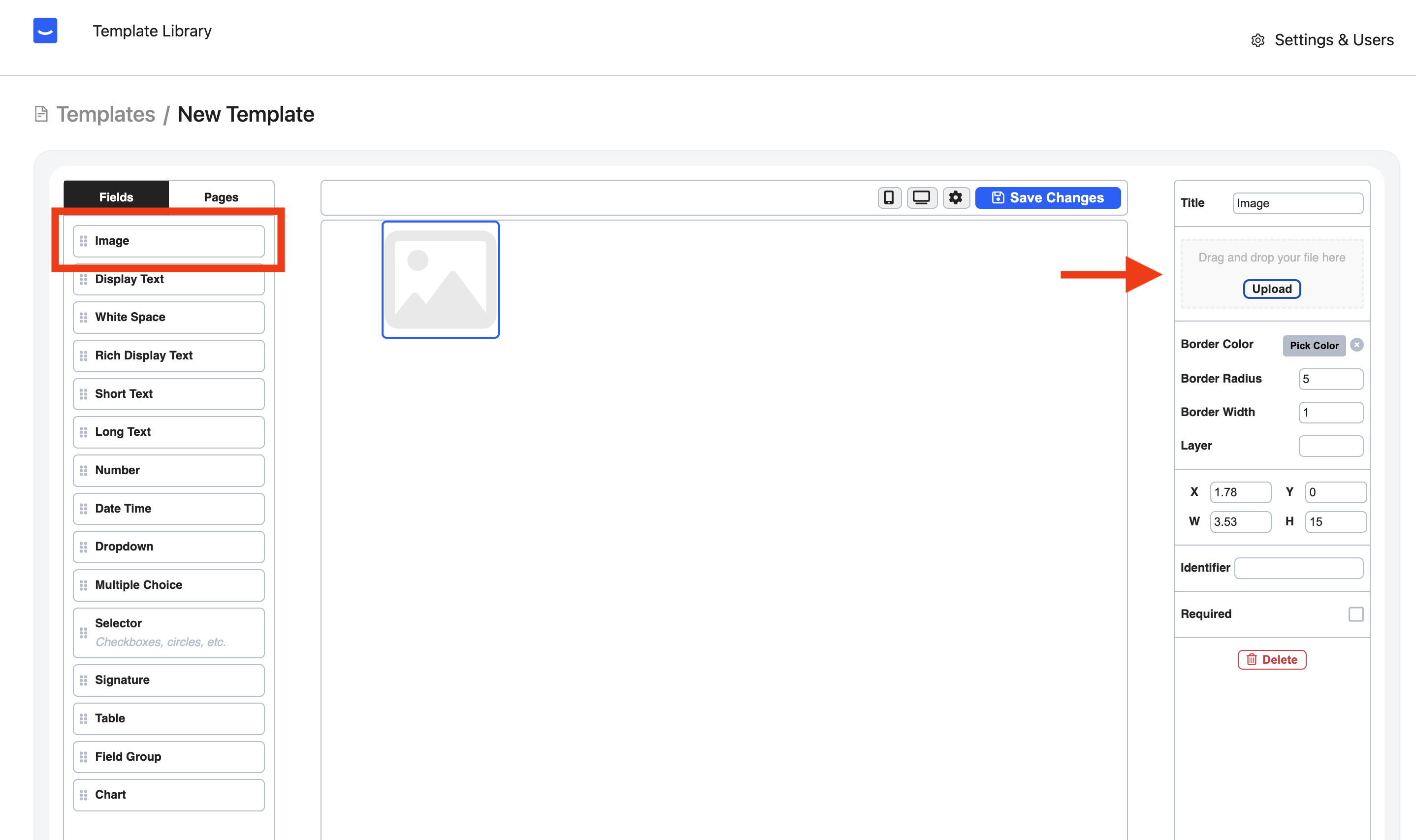Screen dimensions: 1416x840
Task: Click the Title input field
Action: (1297, 203)
